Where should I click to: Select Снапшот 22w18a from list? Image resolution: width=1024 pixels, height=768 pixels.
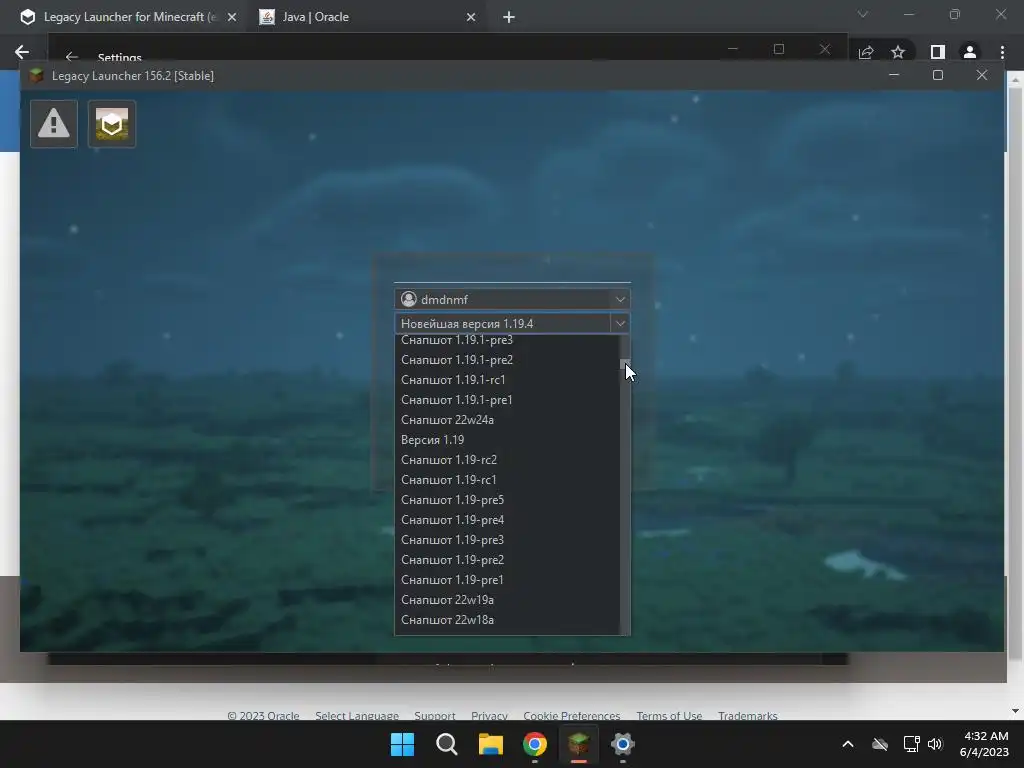[x=507, y=620]
